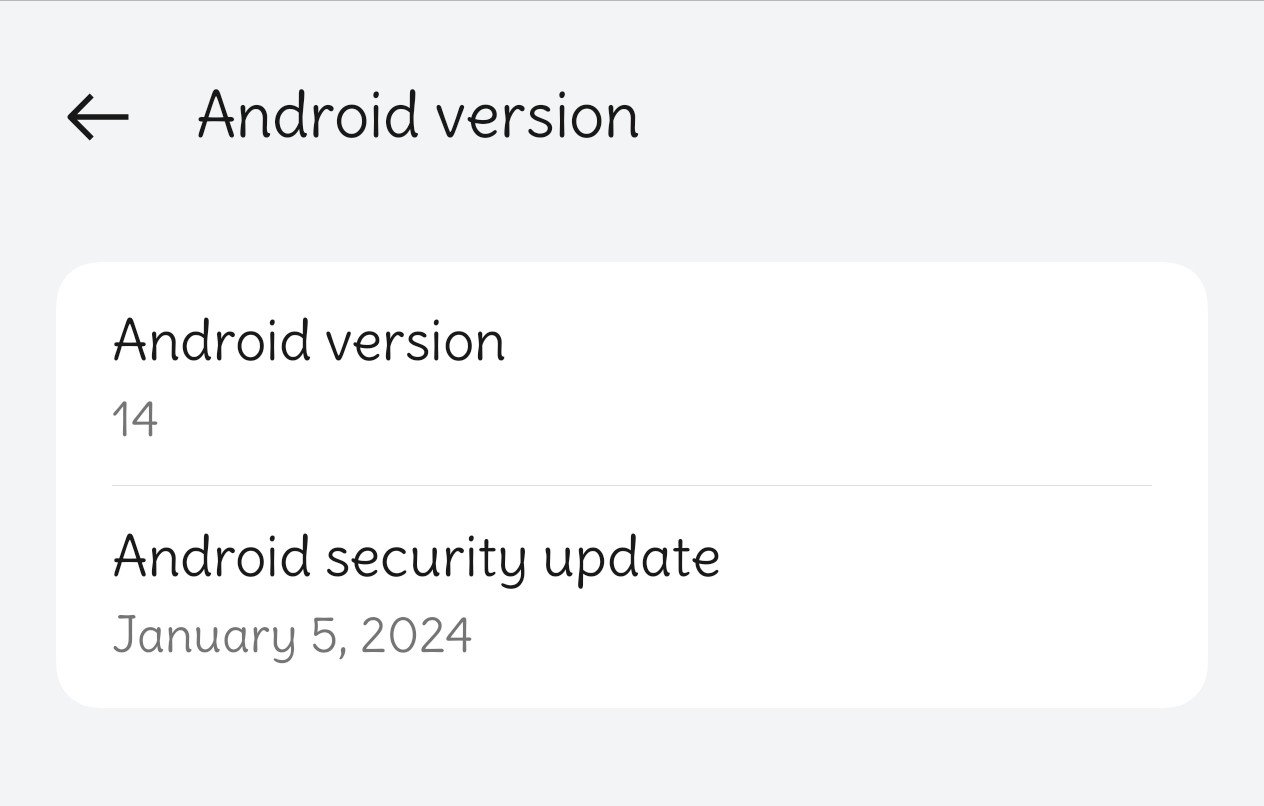This screenshot has width=1264, height=806.
Task: Tap the word "Android" in the security update label
Action: pyautogui.click(x=212, y=556)
